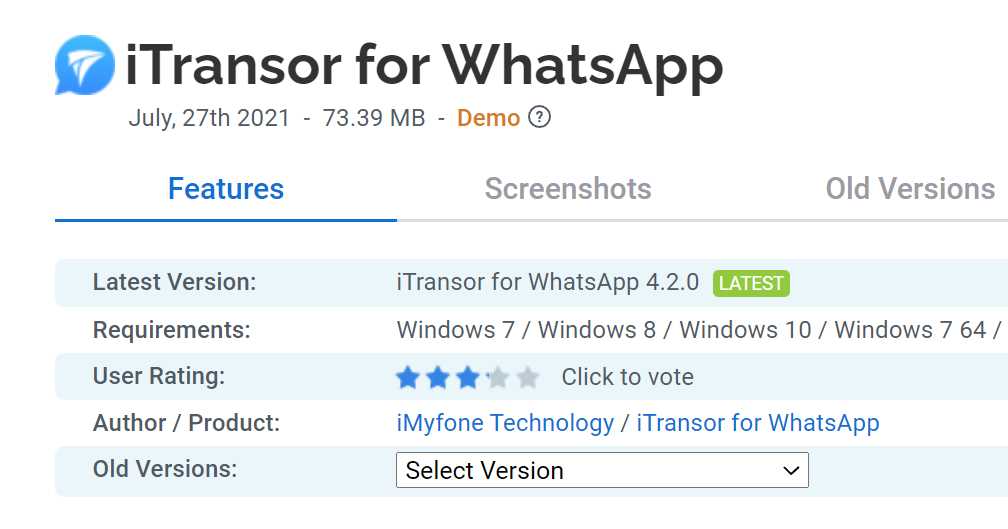This screenshot has width=1008, height=529.
Task: Click the Select Version dropdown arrow
Action: pos(791,470)
